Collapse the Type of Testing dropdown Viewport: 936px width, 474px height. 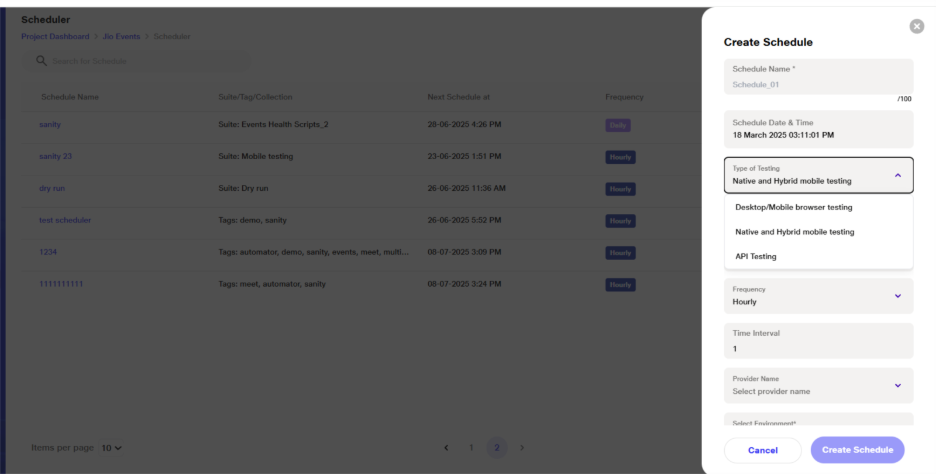(898, 176)
